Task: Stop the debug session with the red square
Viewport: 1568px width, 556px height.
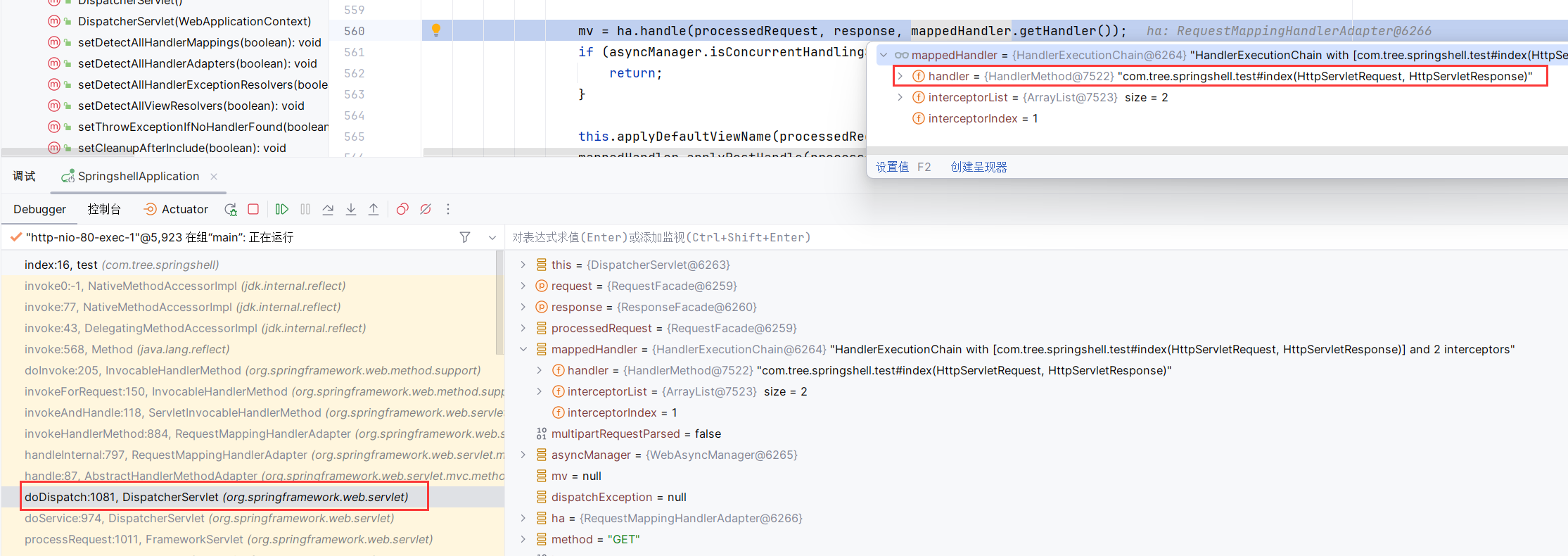Action: pos(253,209)
